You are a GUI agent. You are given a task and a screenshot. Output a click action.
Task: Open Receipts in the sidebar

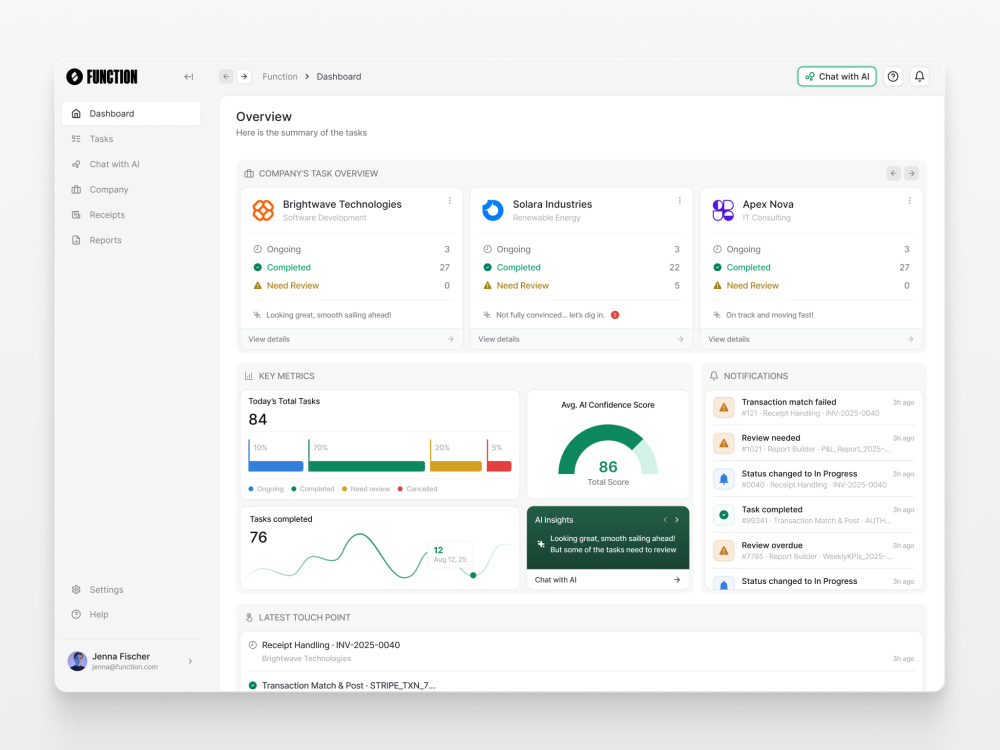point(131,215)
